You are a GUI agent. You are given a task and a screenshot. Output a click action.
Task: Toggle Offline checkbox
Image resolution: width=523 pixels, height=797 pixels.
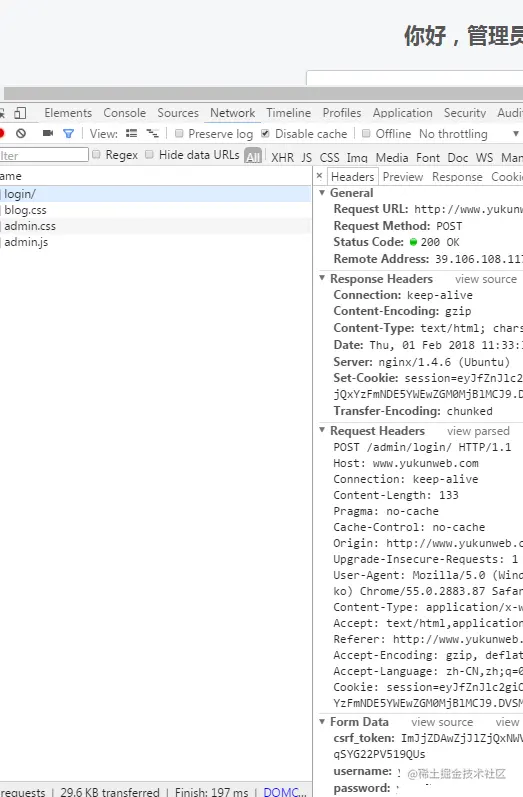(366, 134)
